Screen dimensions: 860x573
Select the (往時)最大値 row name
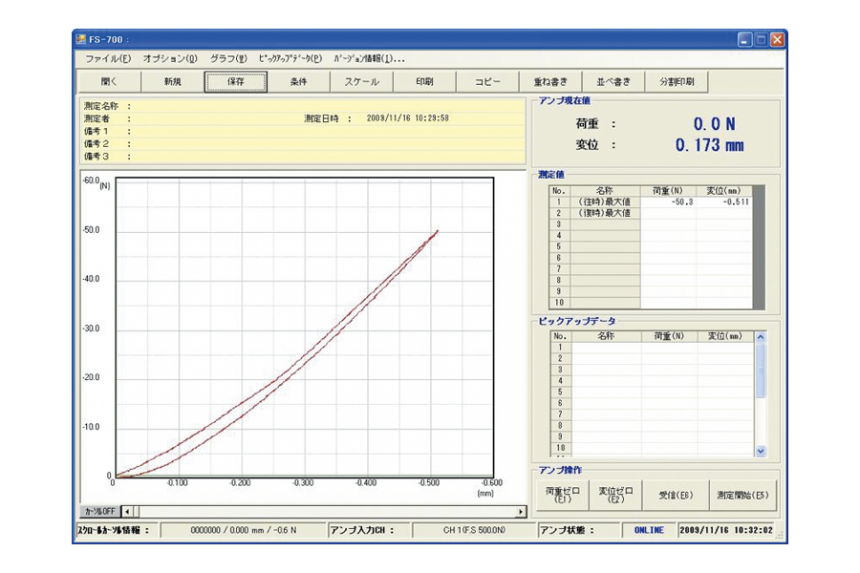[x=604, y=202]
